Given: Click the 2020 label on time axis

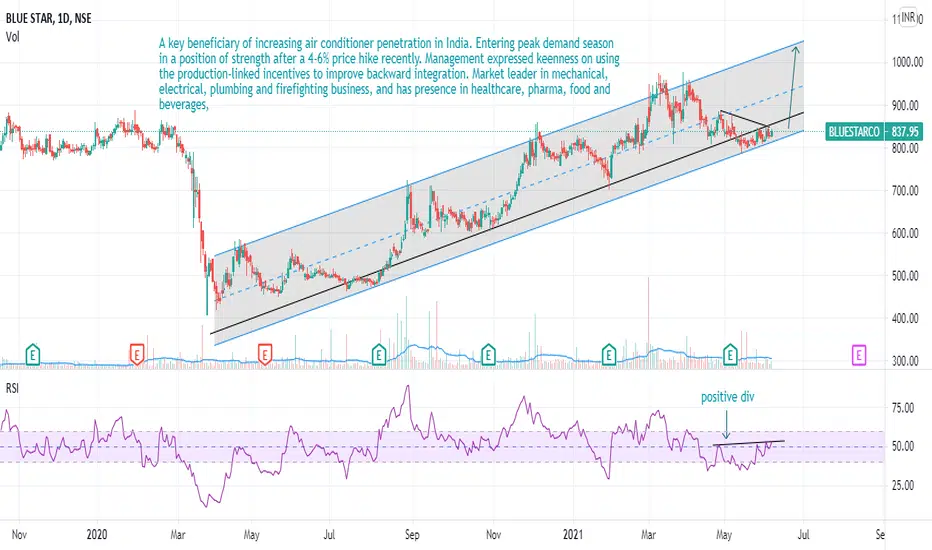Looking at the screenshot, I should pyautogui.click(x=97, y=535).
